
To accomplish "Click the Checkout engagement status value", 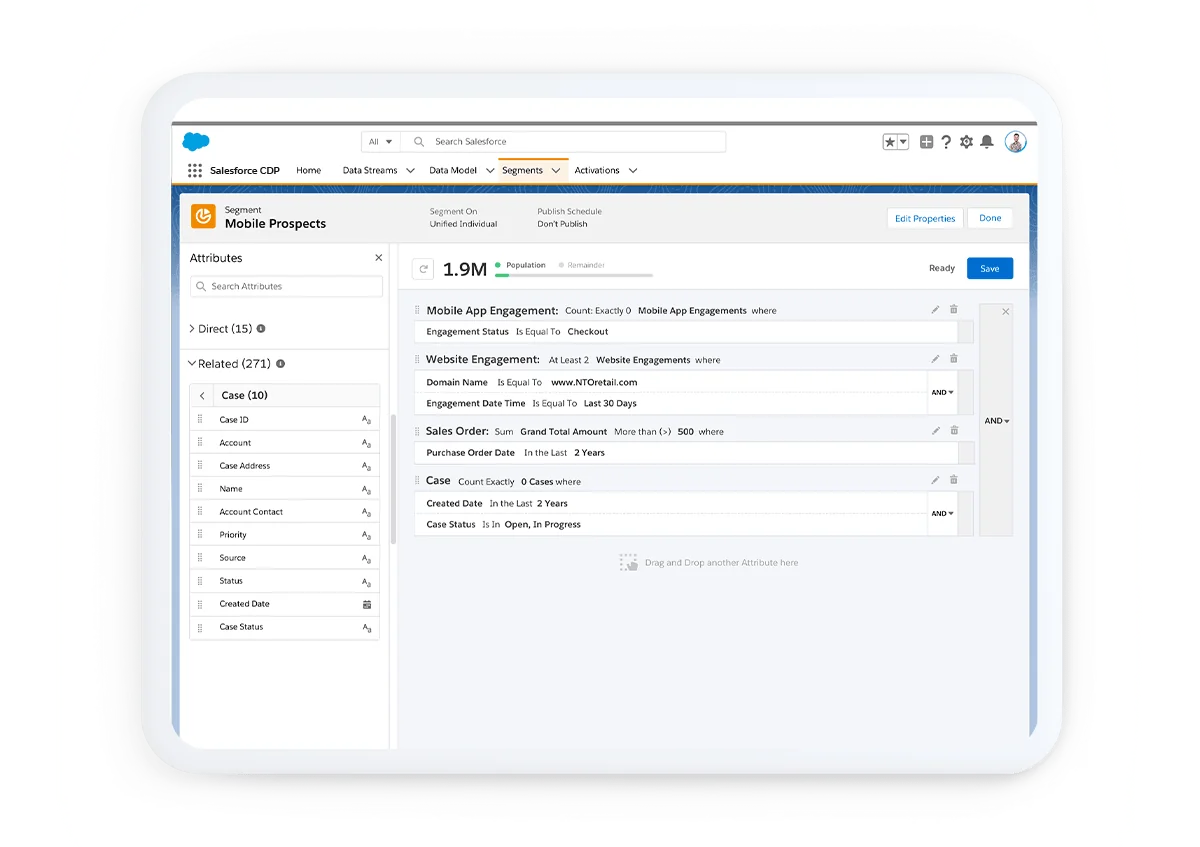I will click(588, 331).
